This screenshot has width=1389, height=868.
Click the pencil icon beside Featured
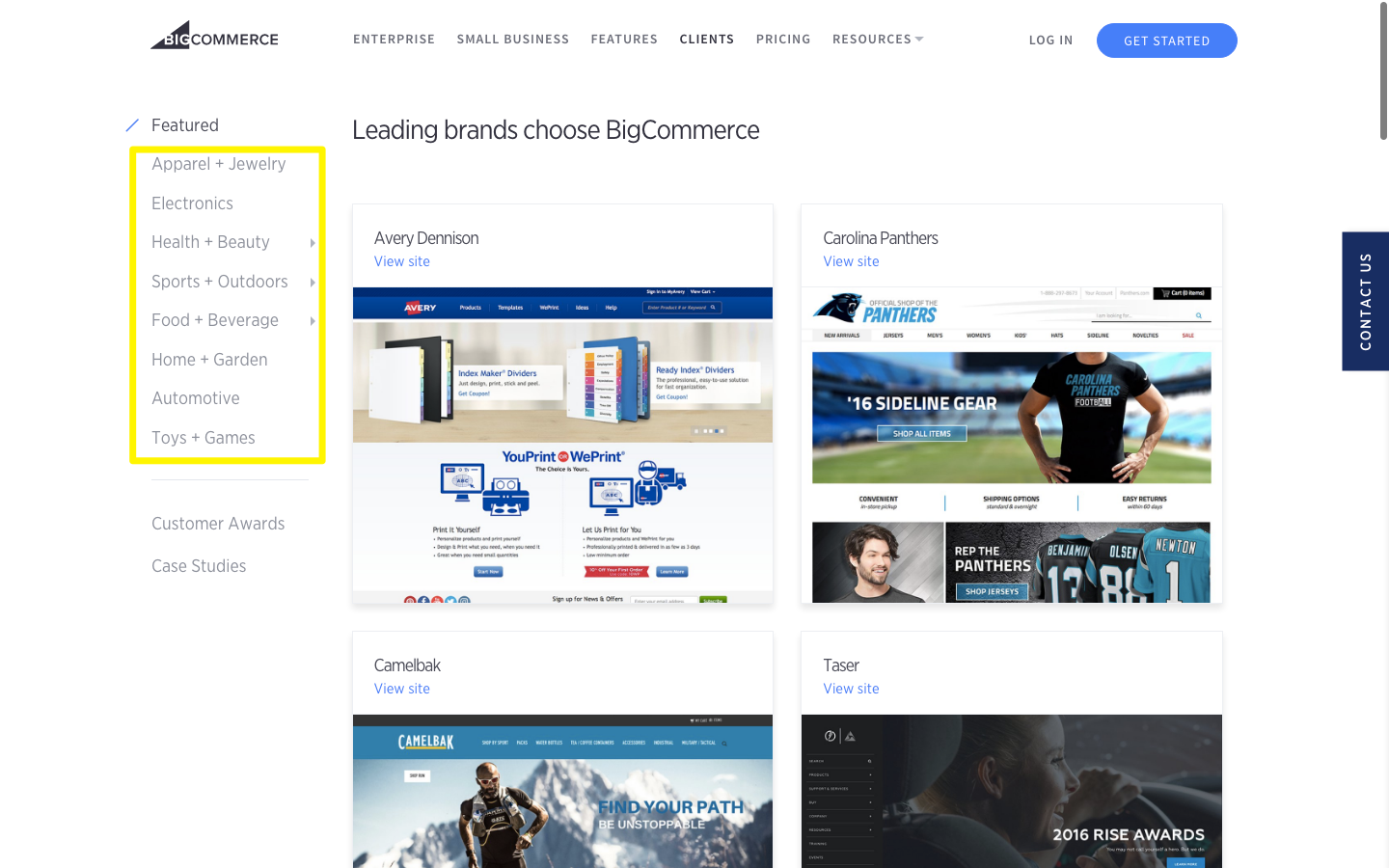click(131, 123)
